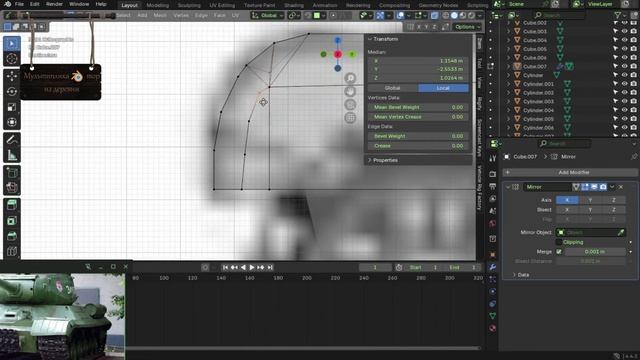Viewport: 640px width, 360px height.
Task: Open the Mesh menu in viewport header
Action: click(x=160, y=16)
